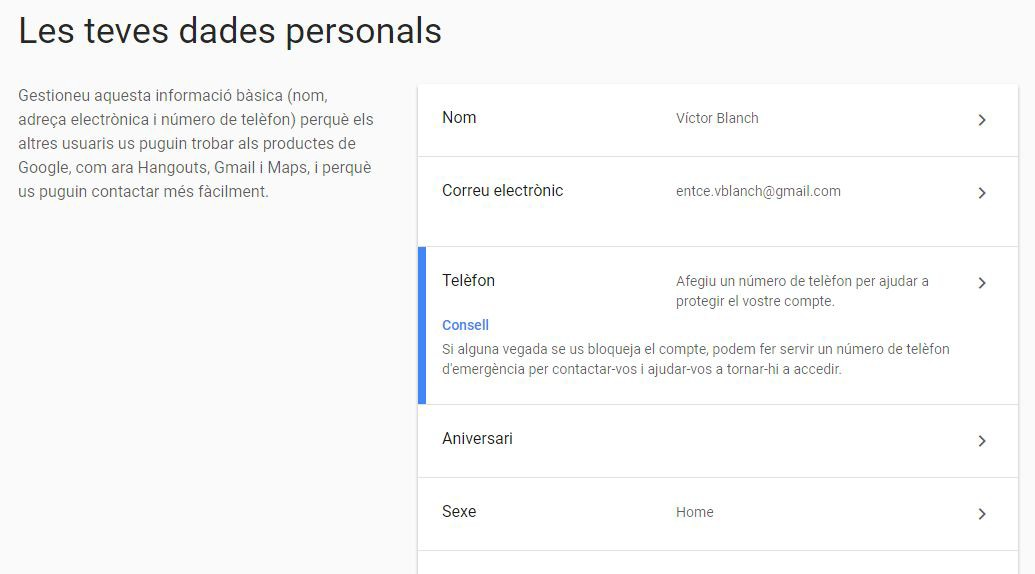Click the chevron next to Sexe Home
This screenshot has height=574, width=1035.
click(x=982, y=514)
